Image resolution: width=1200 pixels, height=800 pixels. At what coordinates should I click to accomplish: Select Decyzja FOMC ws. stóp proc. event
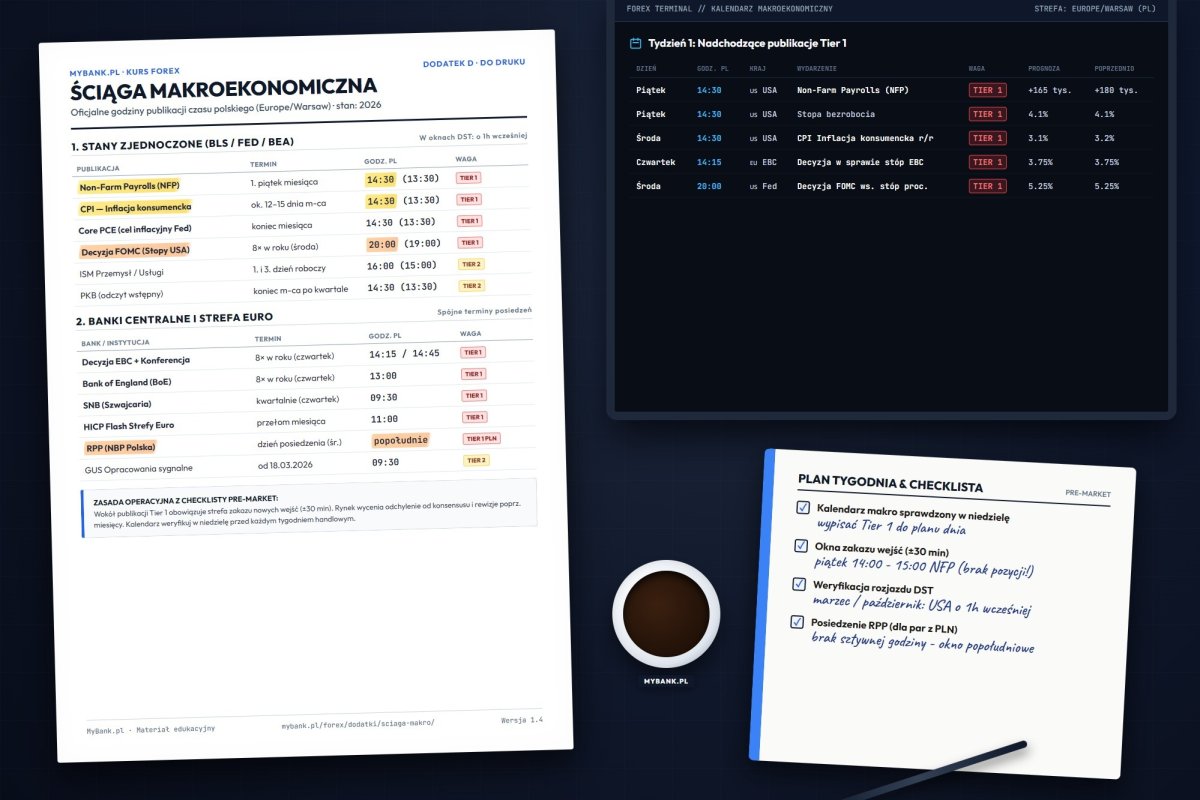(x=862, y=186)
